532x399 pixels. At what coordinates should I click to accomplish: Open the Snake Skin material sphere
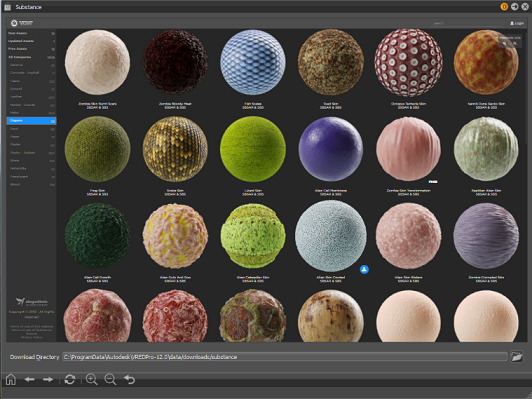pyautogui.click(x=175, y=149)
